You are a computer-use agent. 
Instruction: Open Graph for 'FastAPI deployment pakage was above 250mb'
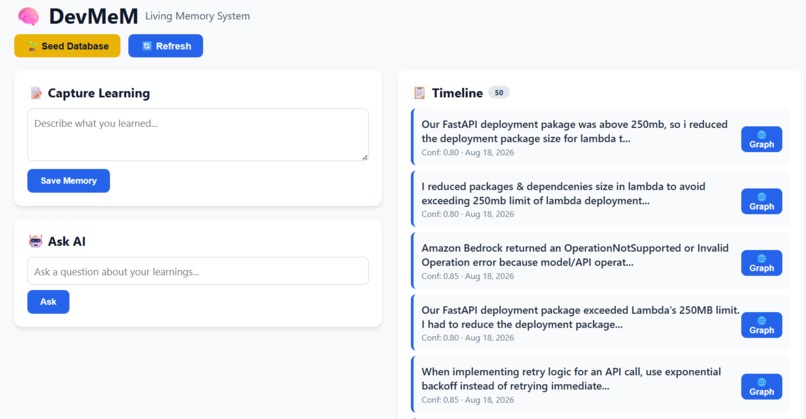pos(761,139)
